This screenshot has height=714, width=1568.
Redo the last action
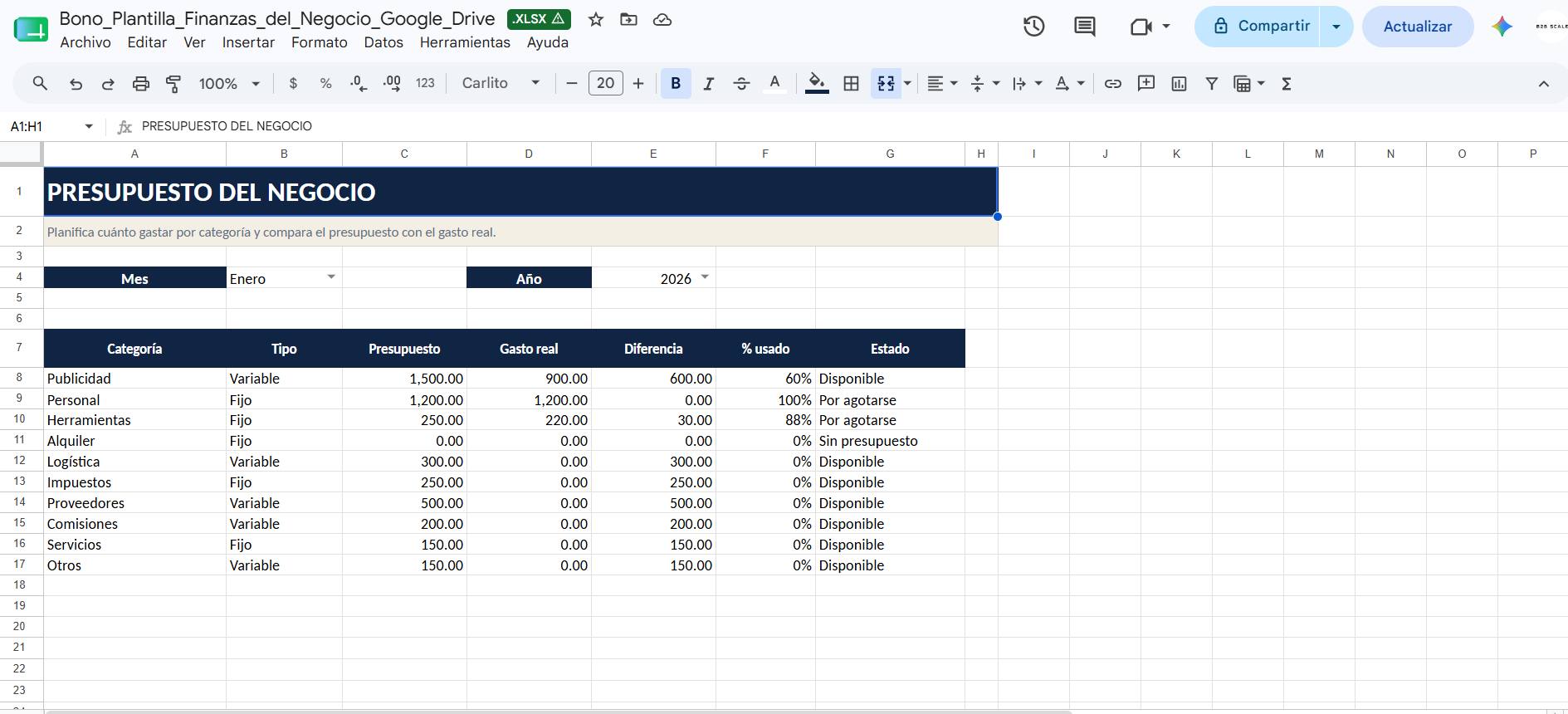tap(108, 83)
